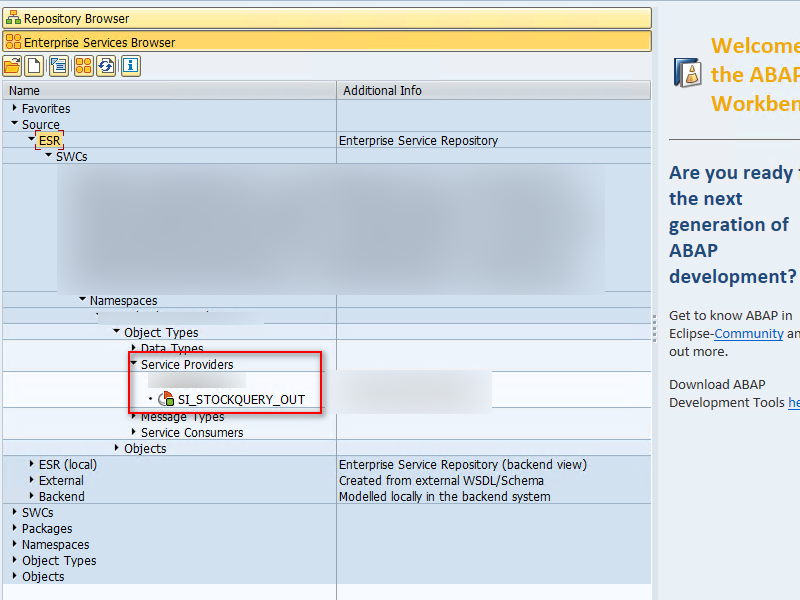
Task: Open the Eclipse Community link
Action: [748, 333]
